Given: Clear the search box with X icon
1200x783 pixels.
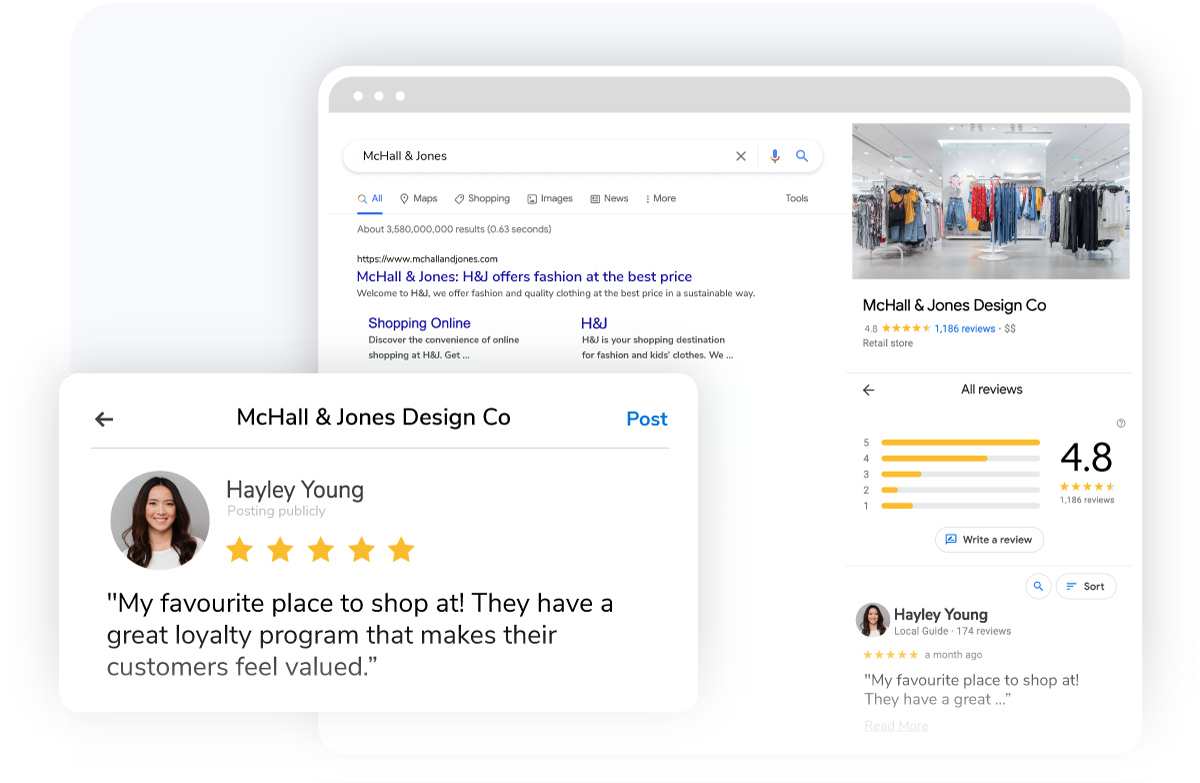Looking at the screenshot, I should 741,156.
